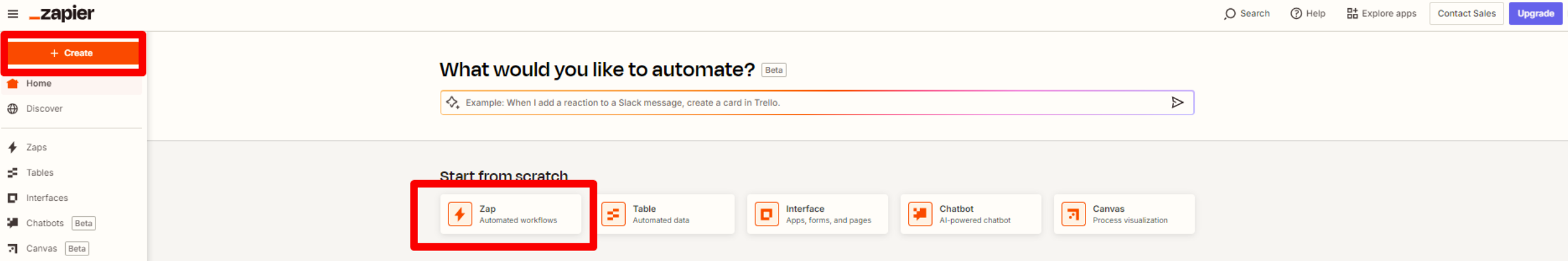Open the Help link
The height and width of the screenshot is (261, 1568).
click(1315, 13)
